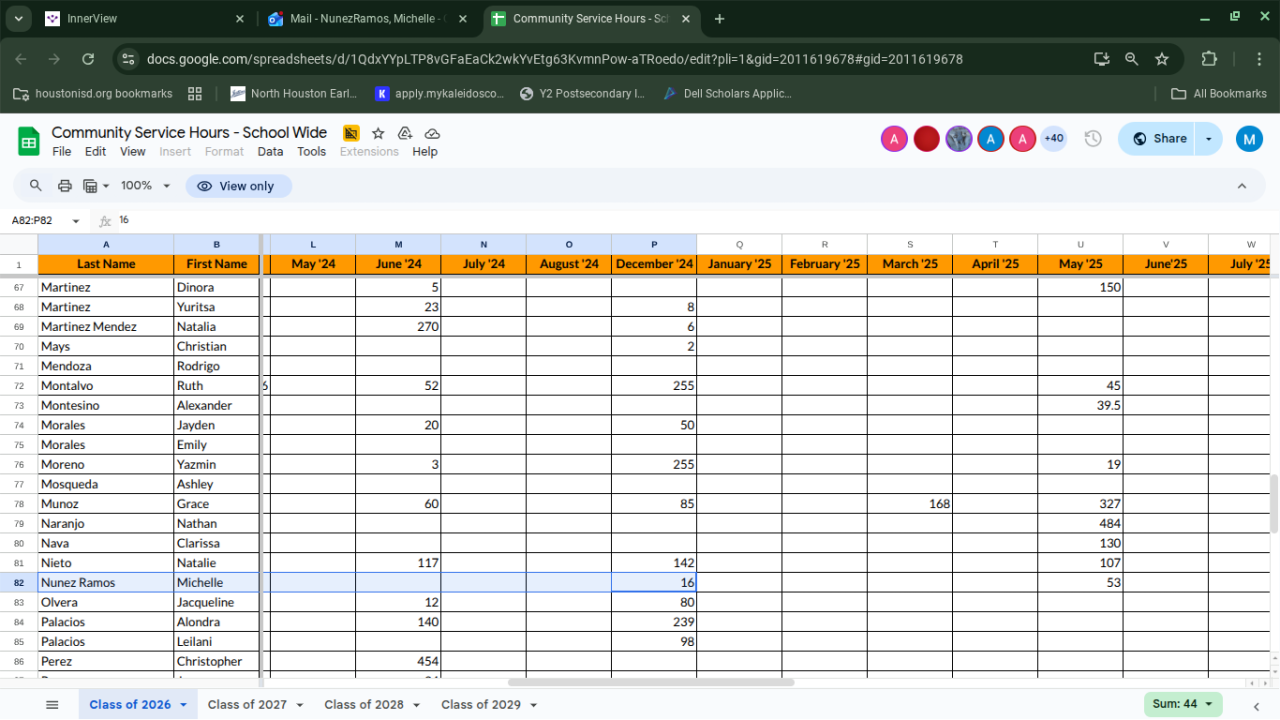
Task: Click the print icon
Action: click(65, 186)
